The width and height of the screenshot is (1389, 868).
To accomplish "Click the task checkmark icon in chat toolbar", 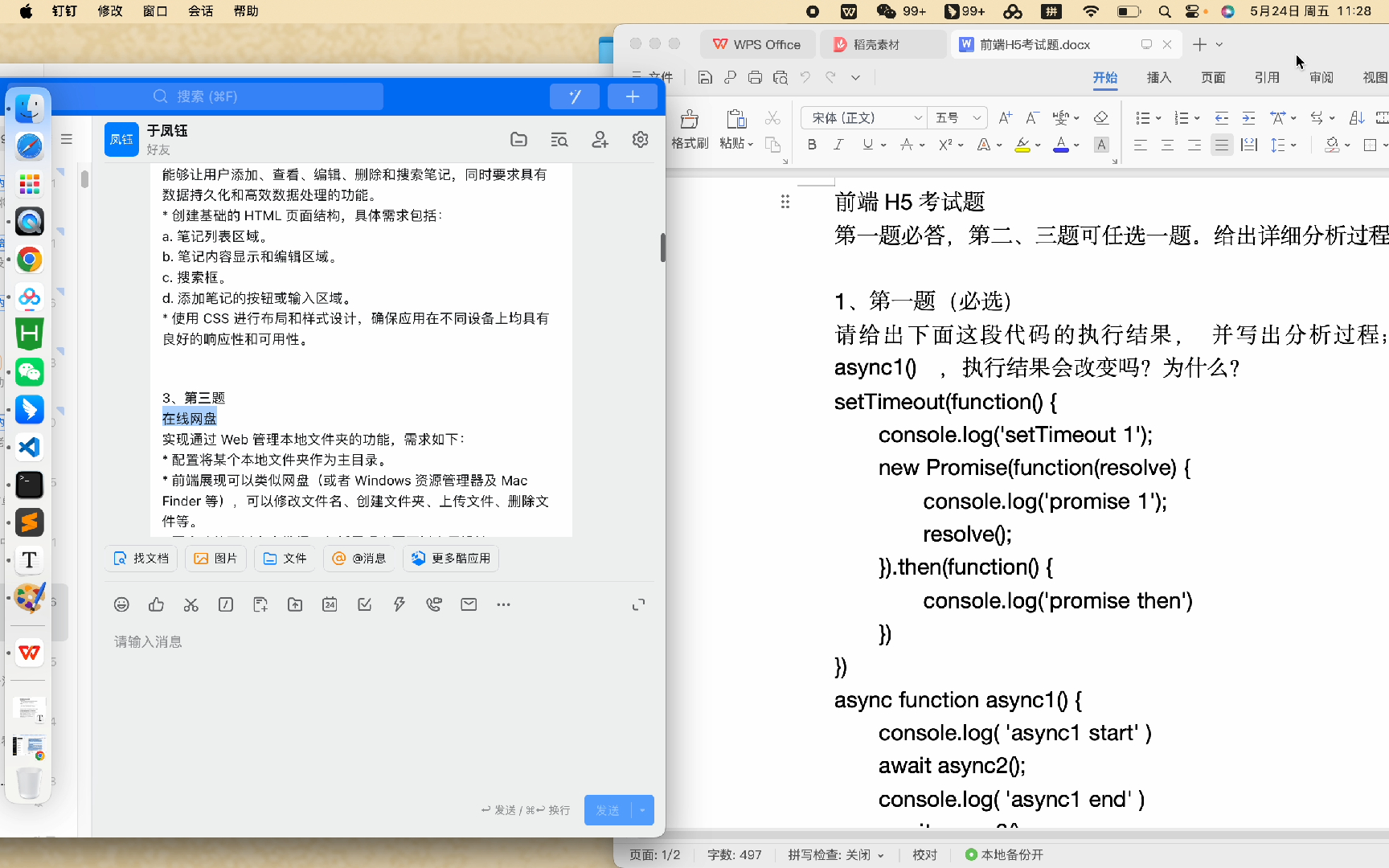I will [x=364, y=604].
